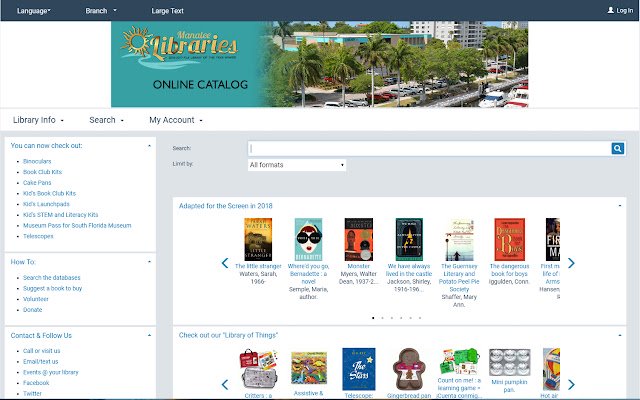Open Kid's Launchpads link
This screenshot has height=400, width=640.
pos(46,204)
